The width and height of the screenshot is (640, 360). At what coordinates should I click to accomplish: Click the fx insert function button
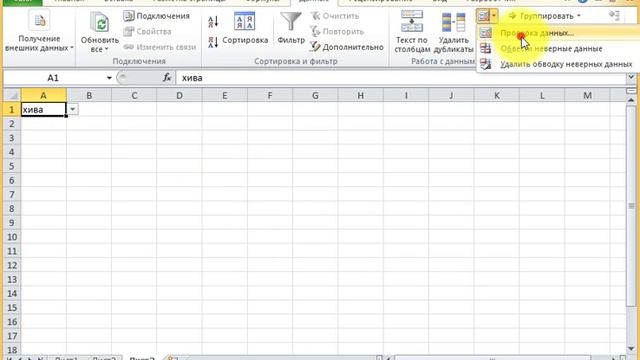(167, 78)
